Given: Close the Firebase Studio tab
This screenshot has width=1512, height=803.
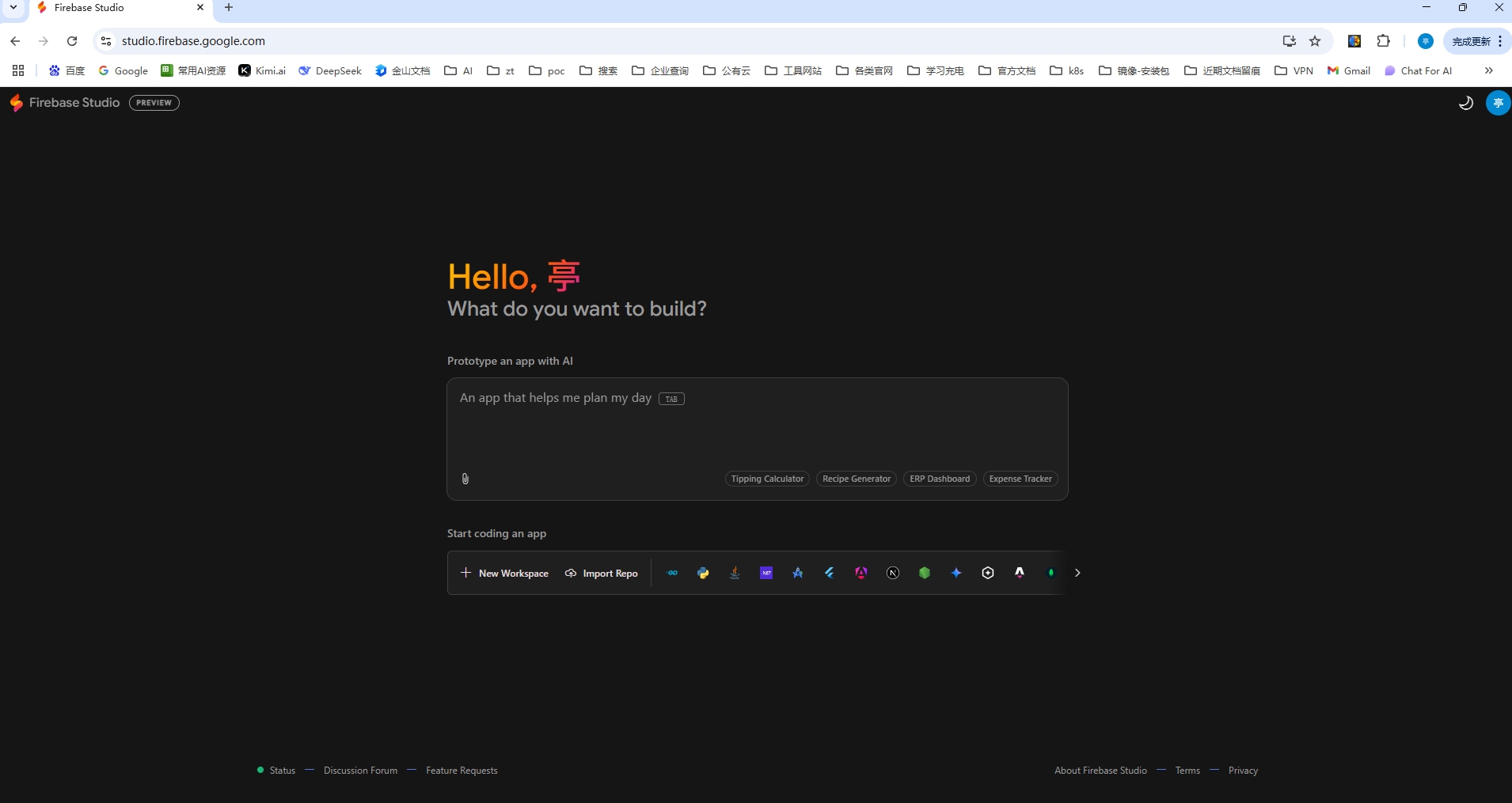Looking at the screenshot, I should click(x=200, y=8).
